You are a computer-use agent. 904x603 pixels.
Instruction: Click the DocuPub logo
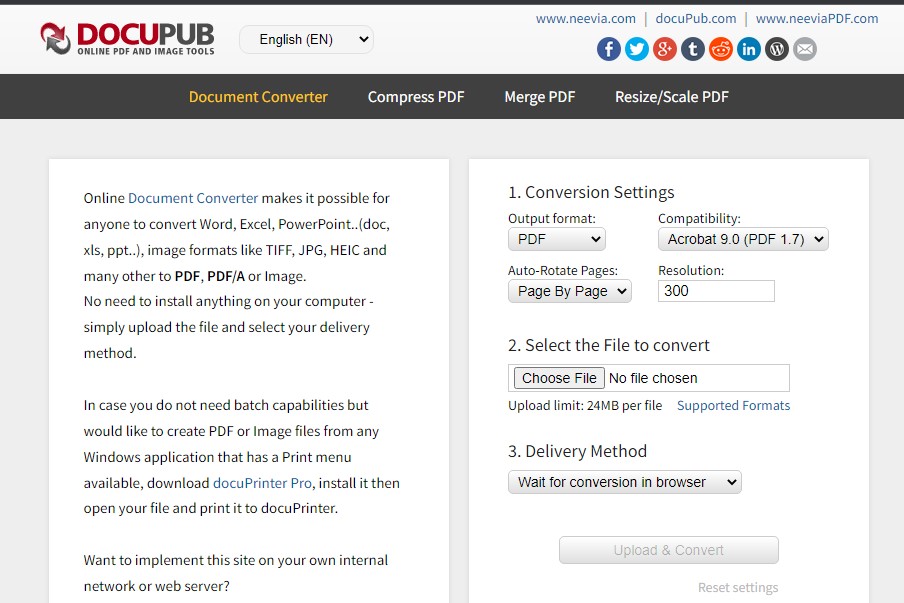pos(127,39)
